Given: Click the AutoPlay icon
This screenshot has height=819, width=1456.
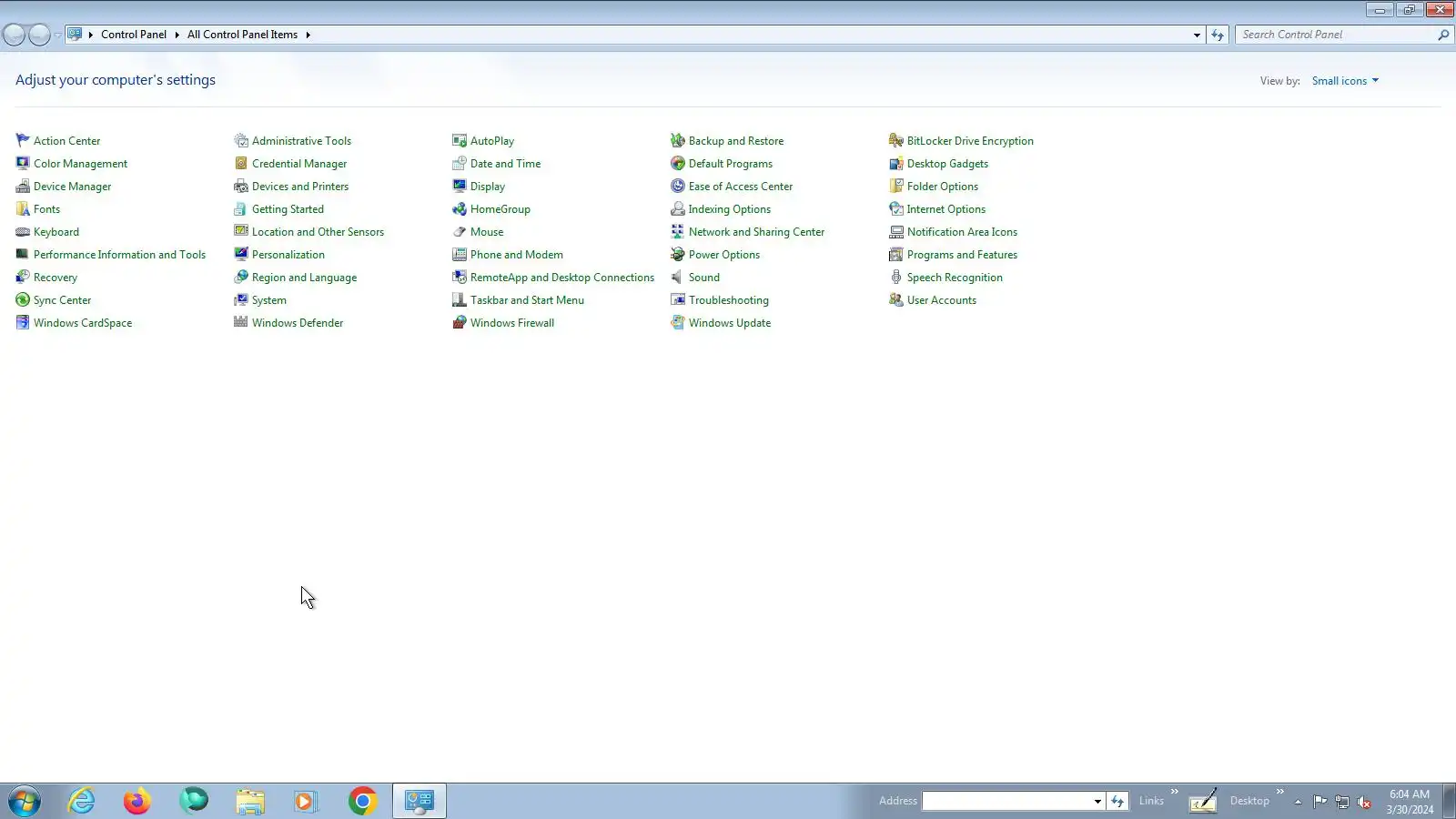Looking at the screenshot, I should click(x=460, y=140).
